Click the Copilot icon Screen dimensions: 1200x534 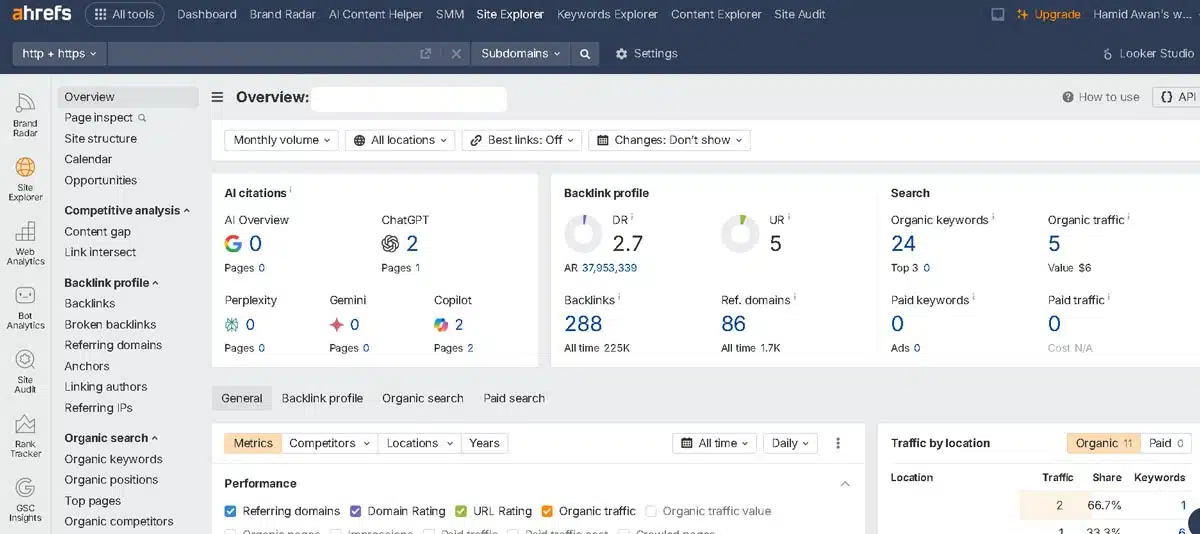tap(441, 324)
